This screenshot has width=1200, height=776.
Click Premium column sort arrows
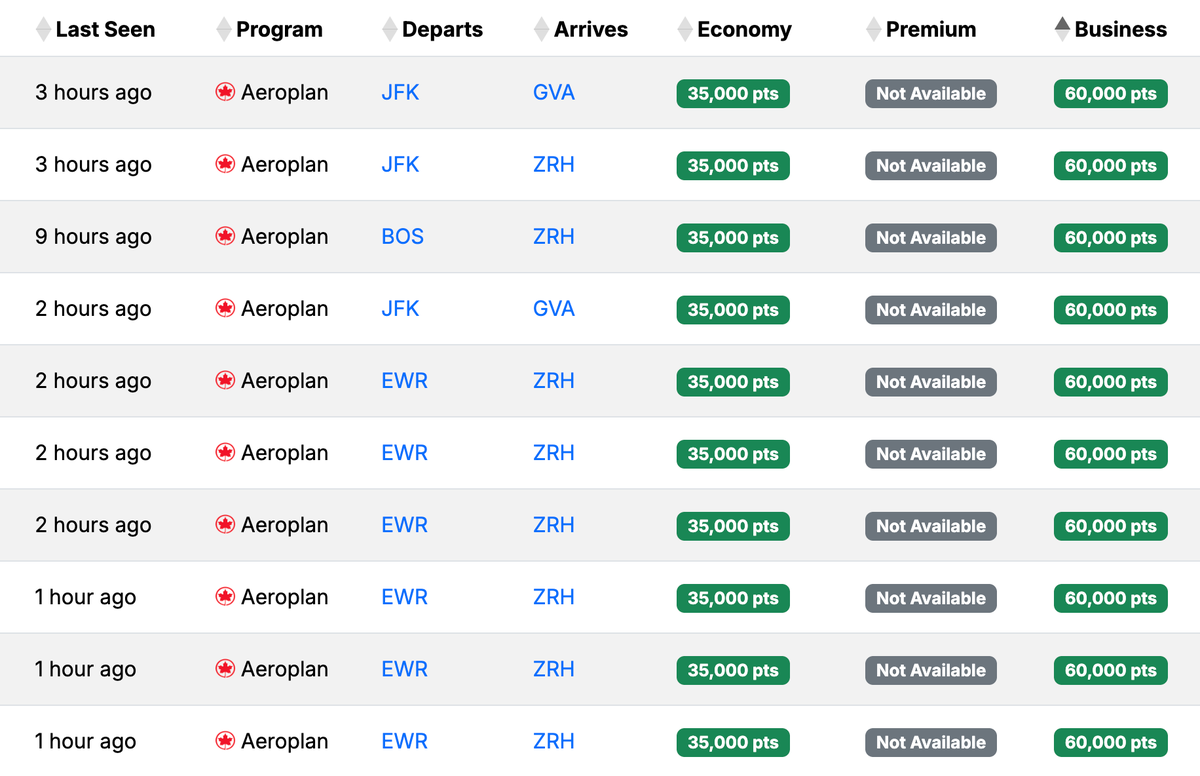874,29
